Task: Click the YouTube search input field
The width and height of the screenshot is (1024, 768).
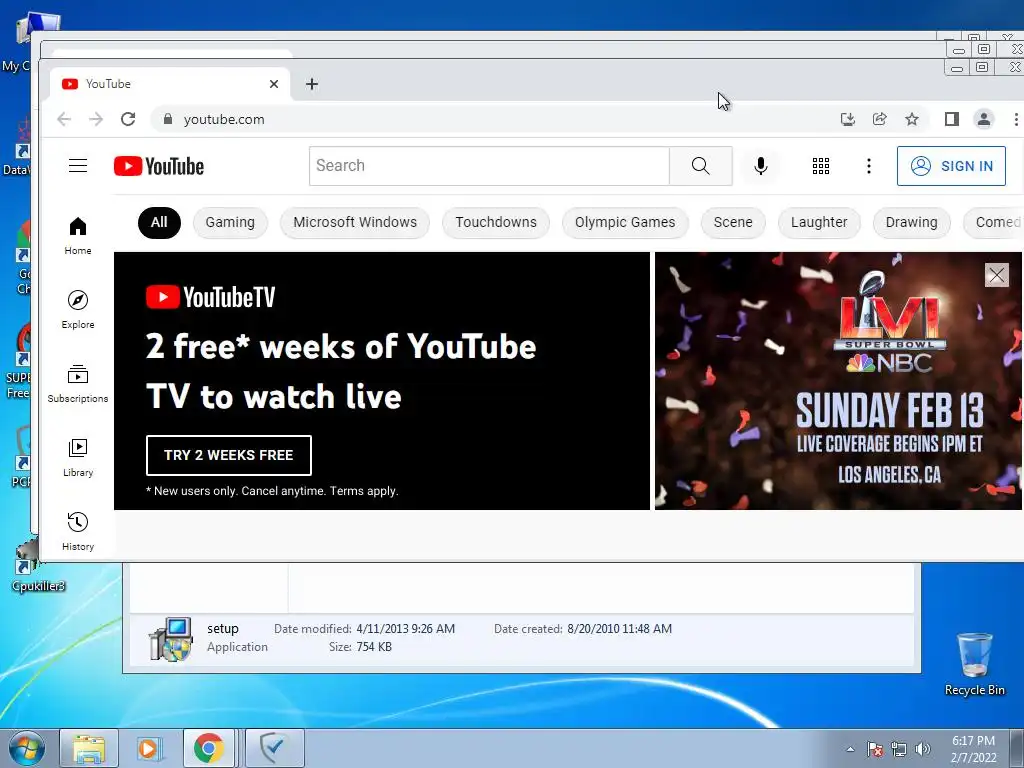Action: click(x=489, y=166)
